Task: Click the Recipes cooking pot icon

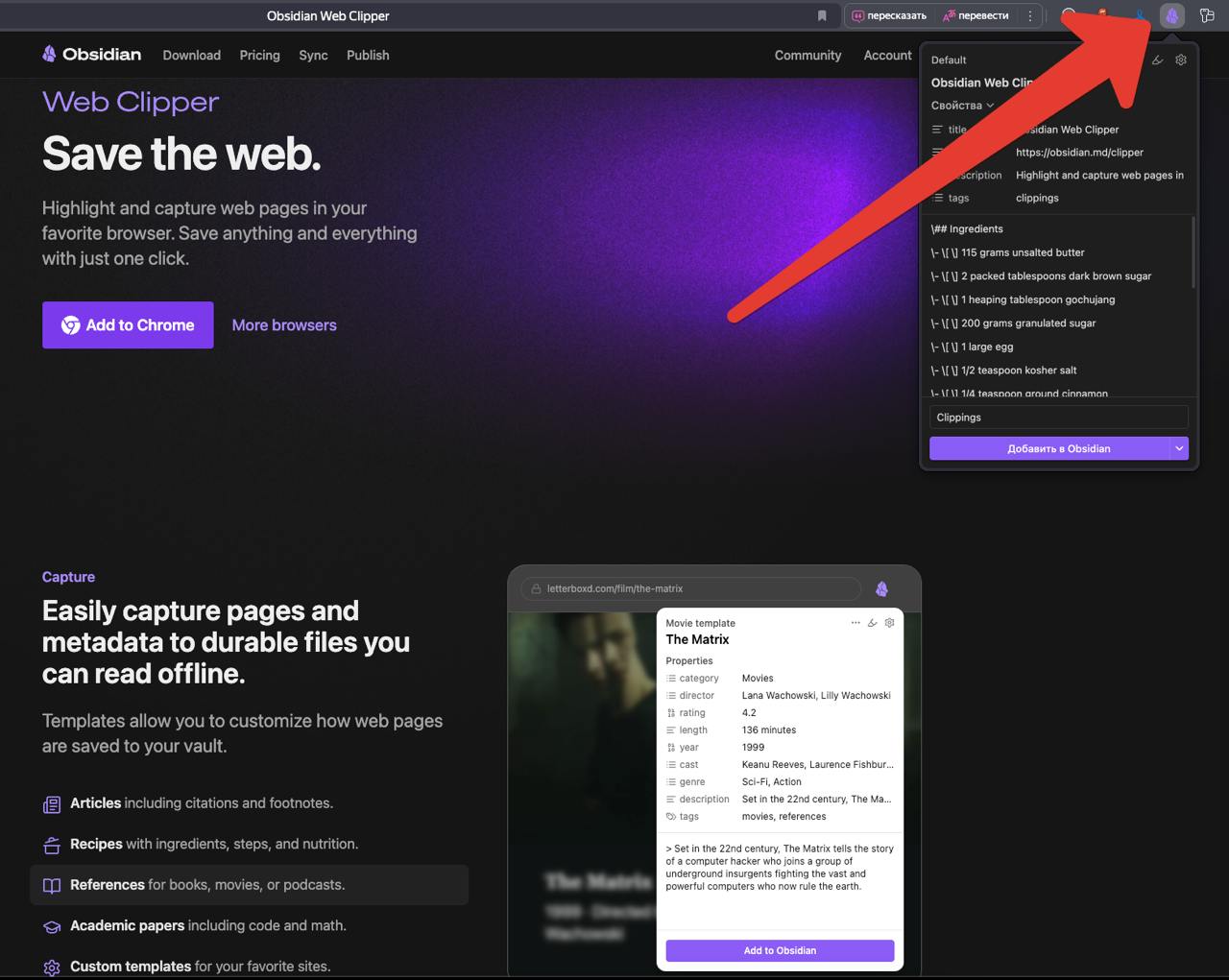Action: [x=52, y=846]
